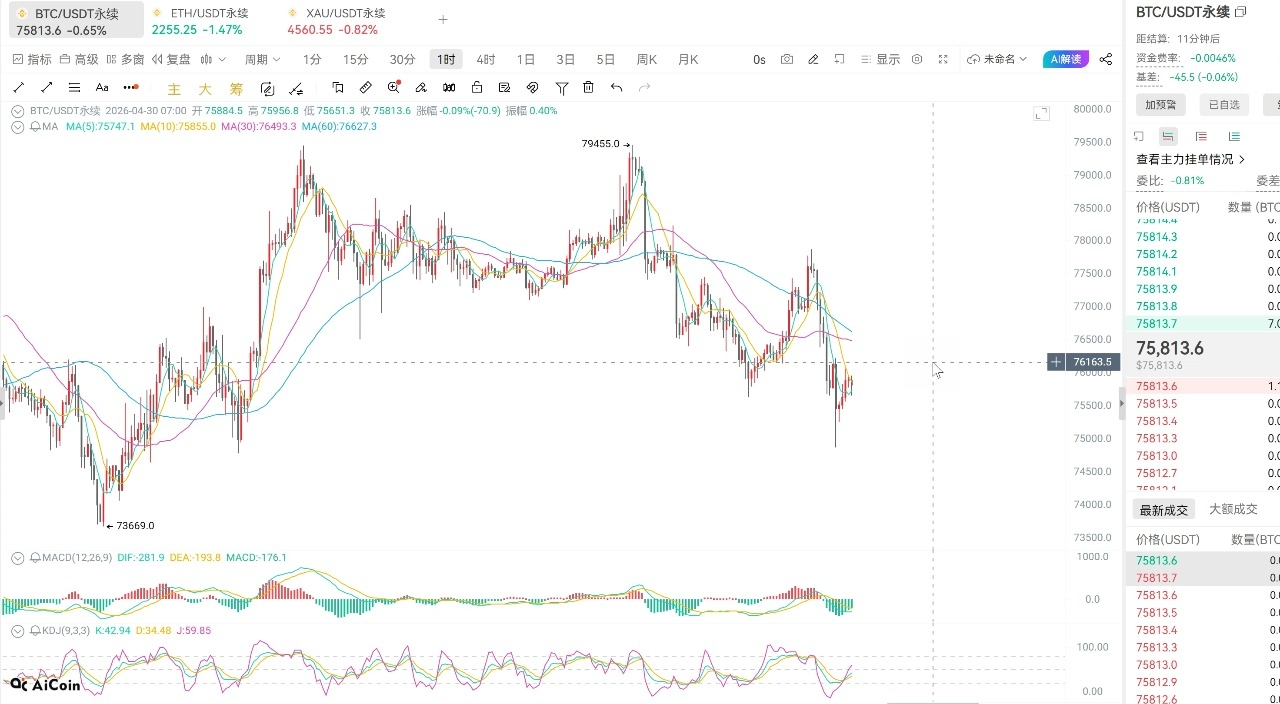Click the 0s refresh interval
1280x704 pixels.
[759, 59]
